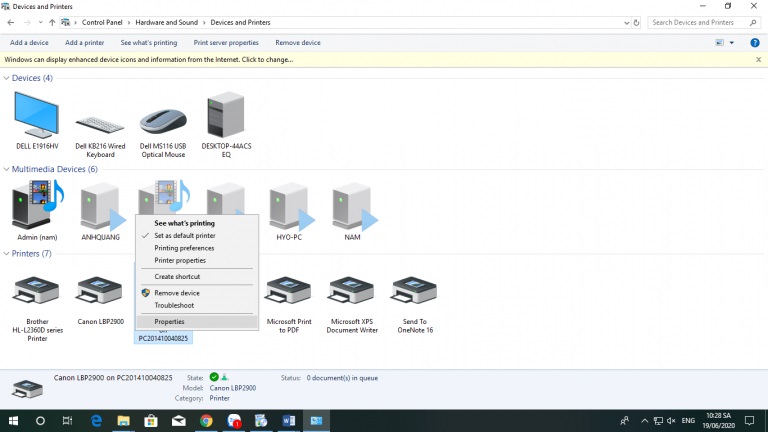Open the help question mark icon
Viewport: 768px width, 432px height.
755,43
